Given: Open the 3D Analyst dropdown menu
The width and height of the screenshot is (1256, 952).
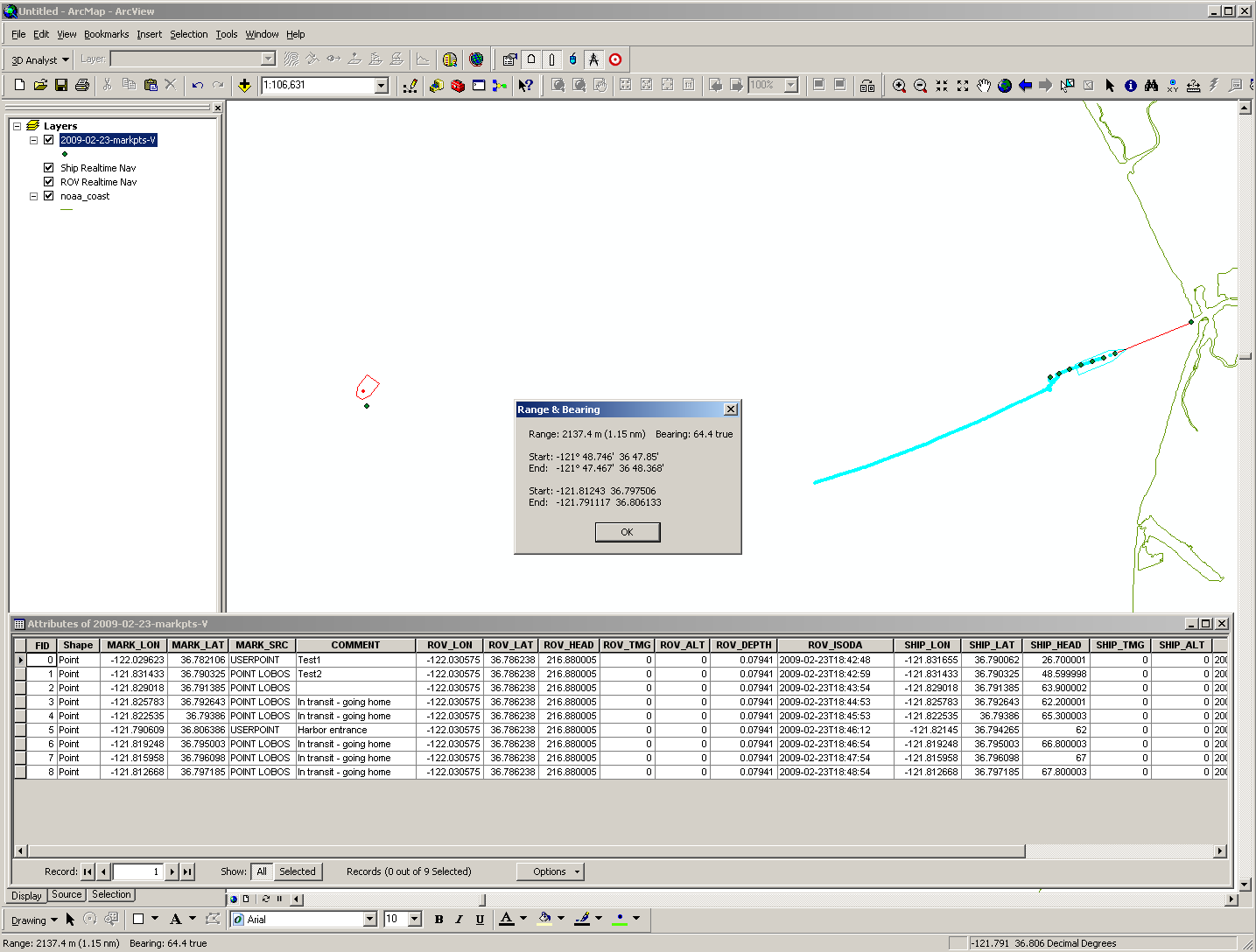Looking at the screenshot, I should (39, 60).
